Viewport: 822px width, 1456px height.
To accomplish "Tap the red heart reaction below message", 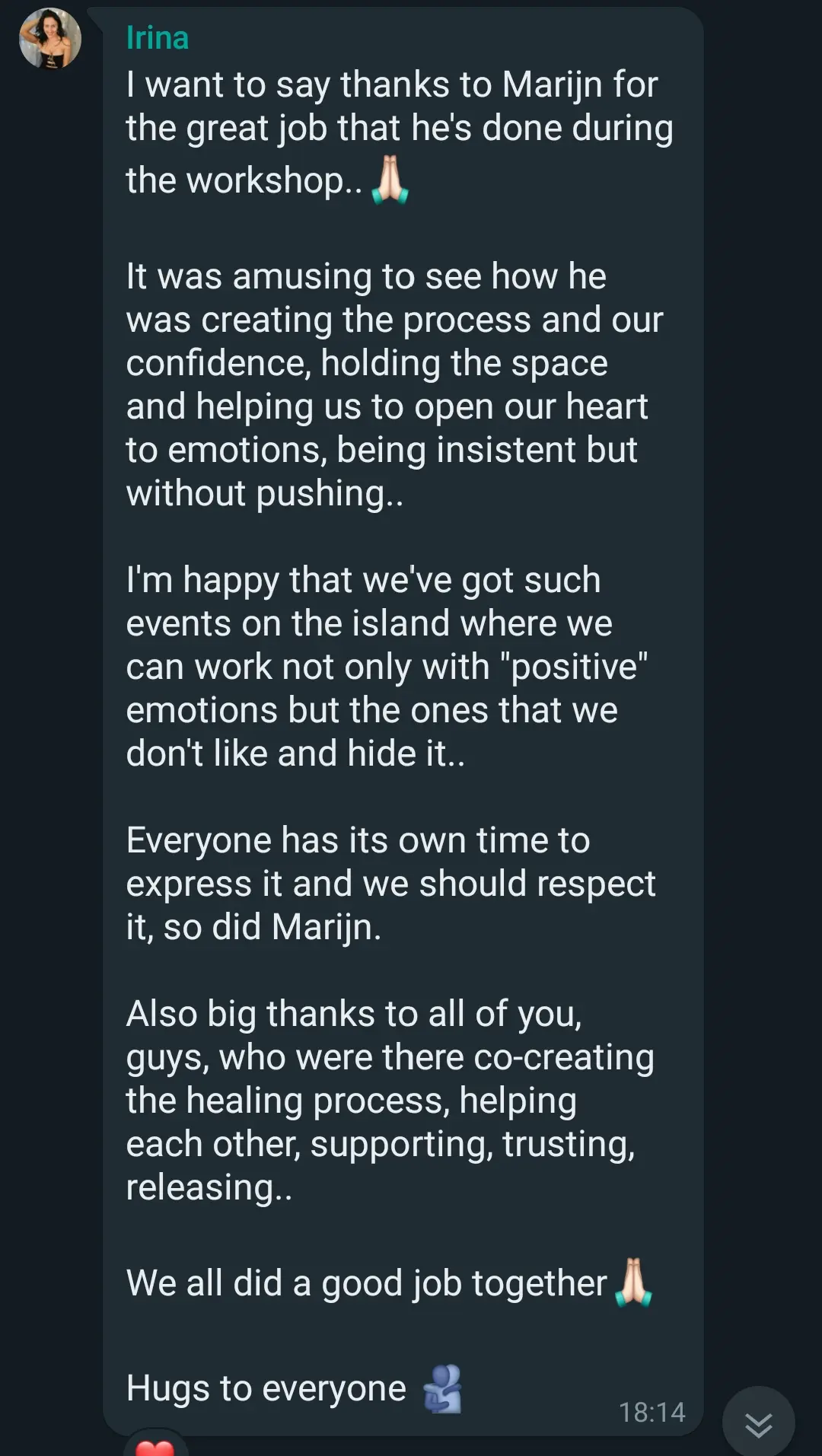I will 155,1446.
